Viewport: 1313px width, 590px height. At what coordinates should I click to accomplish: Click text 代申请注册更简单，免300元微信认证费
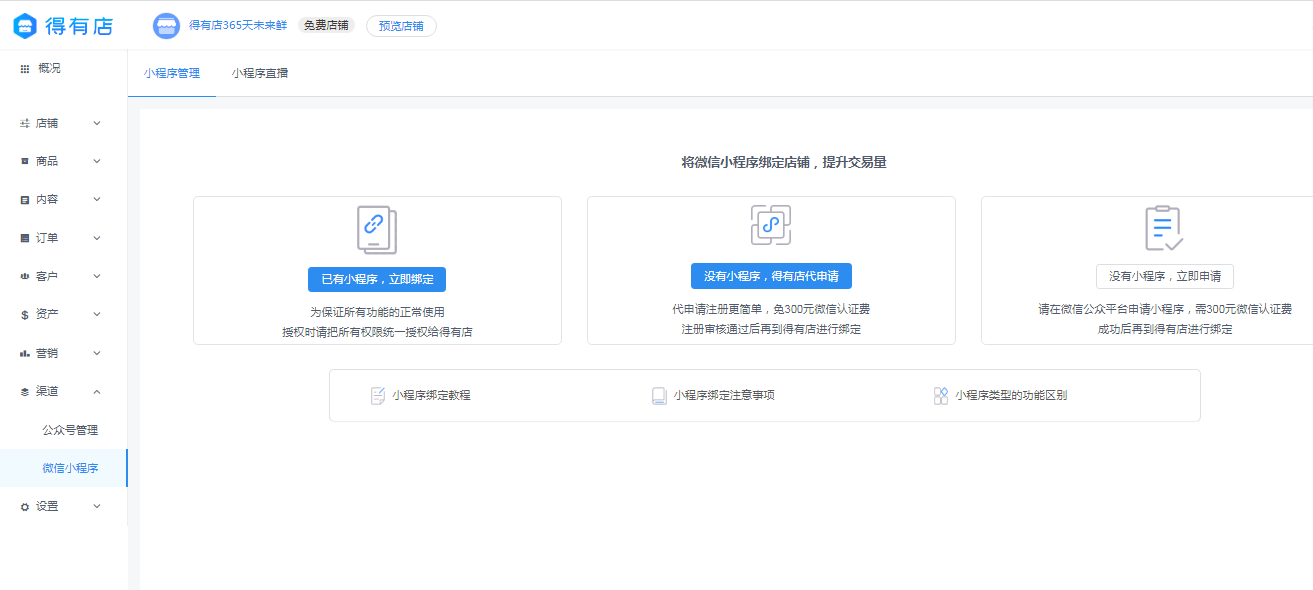point(771,309)
